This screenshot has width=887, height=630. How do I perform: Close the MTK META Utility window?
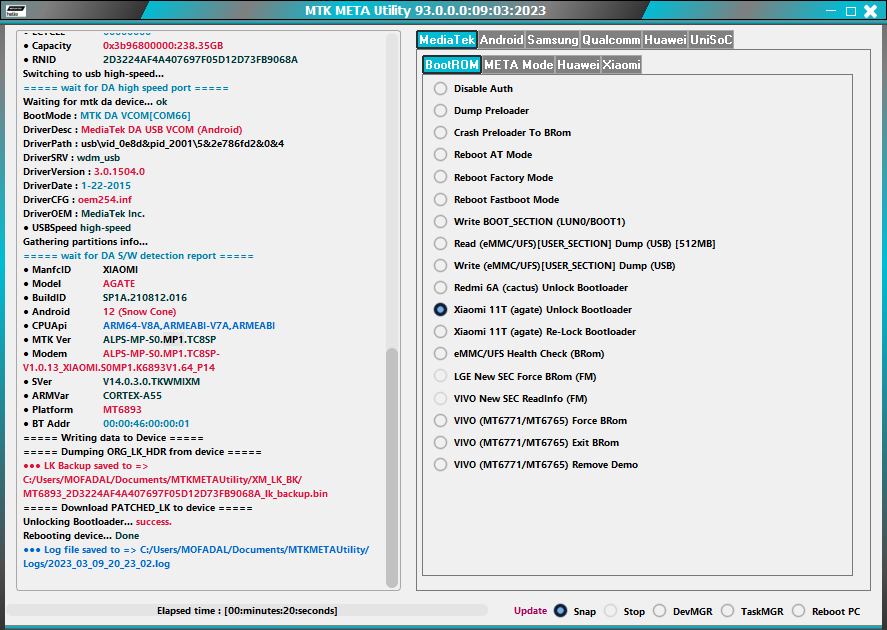[x=871, y=11]
